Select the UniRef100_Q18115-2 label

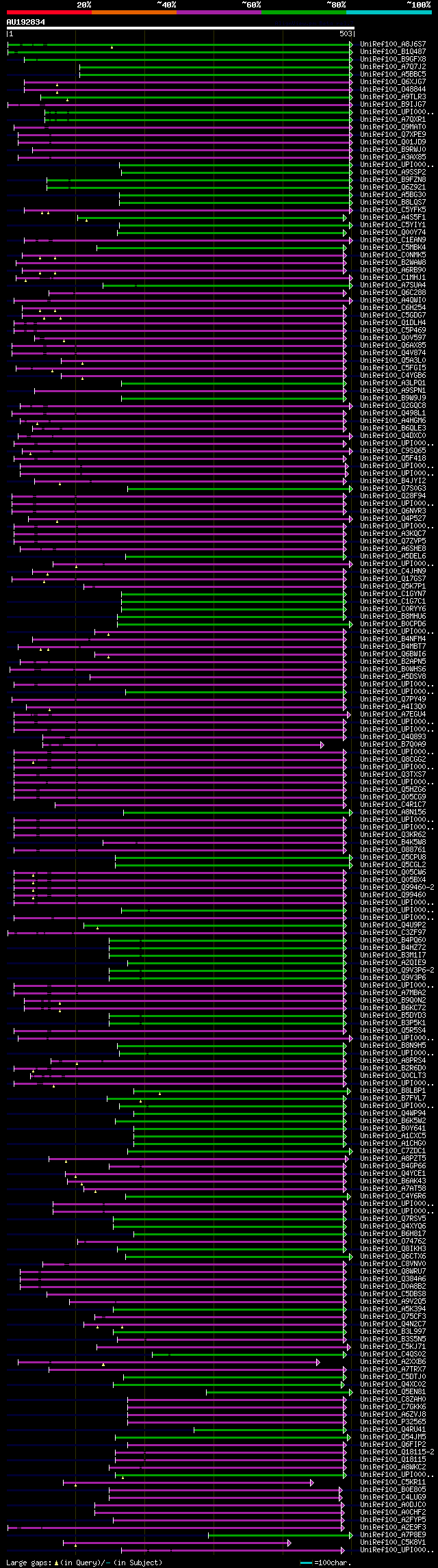pos(397,1452)
